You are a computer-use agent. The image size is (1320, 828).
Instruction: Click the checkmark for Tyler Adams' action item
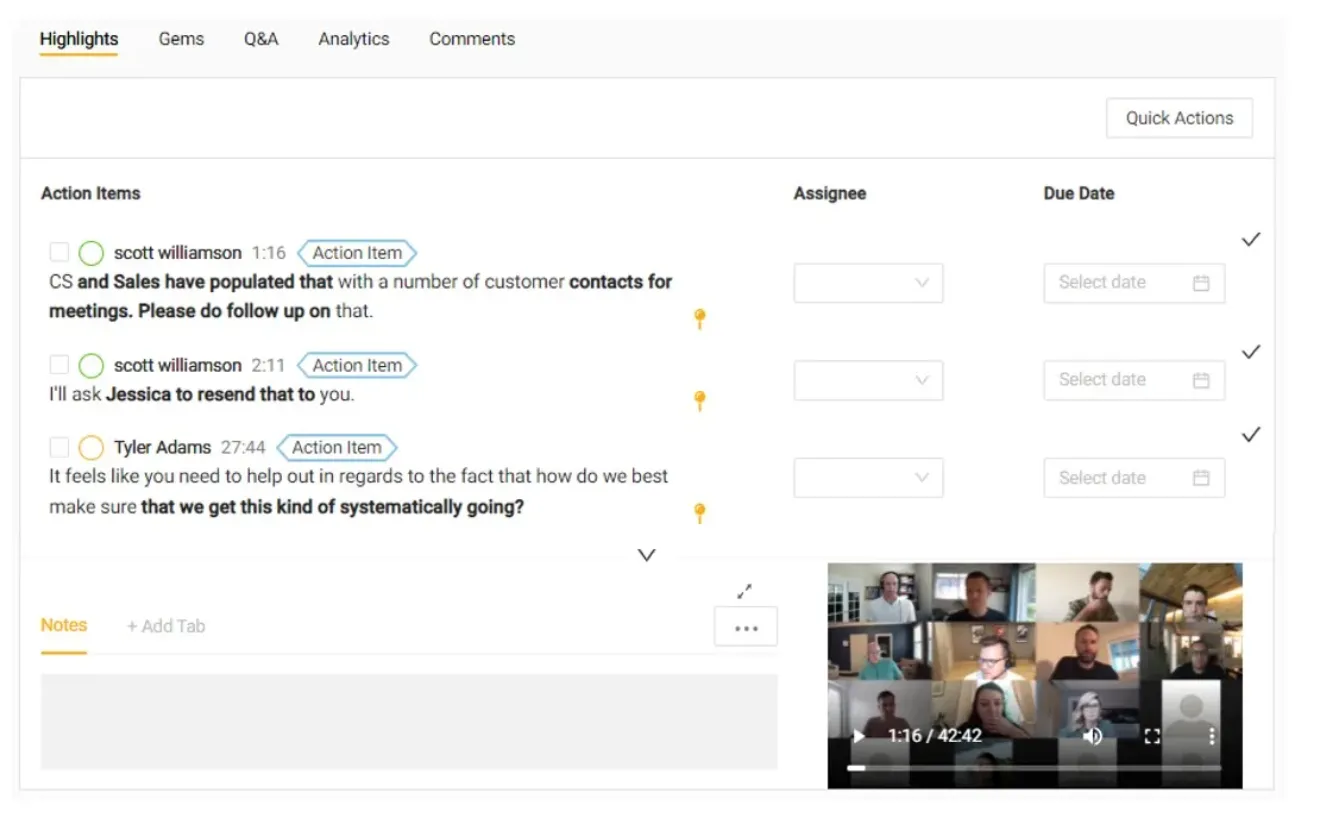click(x=1250, y=435)
